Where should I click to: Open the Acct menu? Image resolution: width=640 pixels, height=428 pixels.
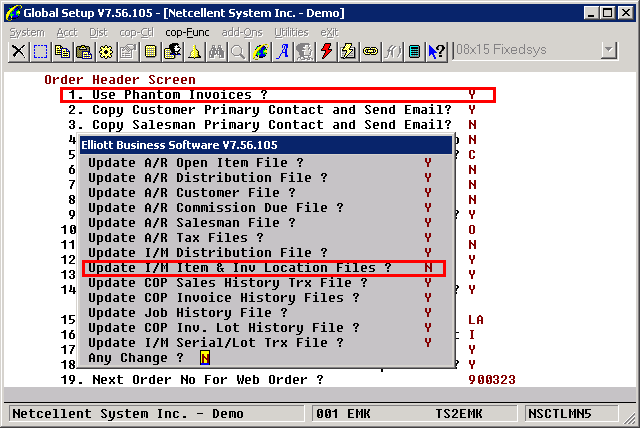67,32
